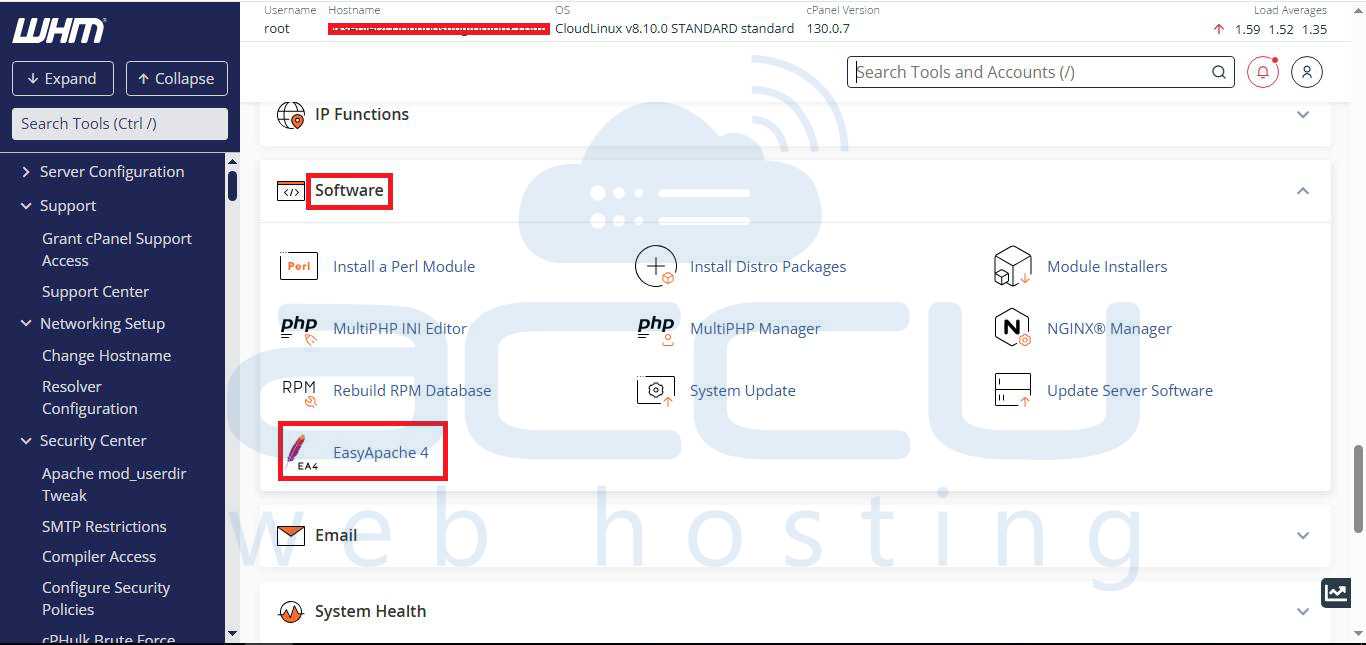
Task: Click the NGINX Manager hexagon icon
Action: (1012, 328)
